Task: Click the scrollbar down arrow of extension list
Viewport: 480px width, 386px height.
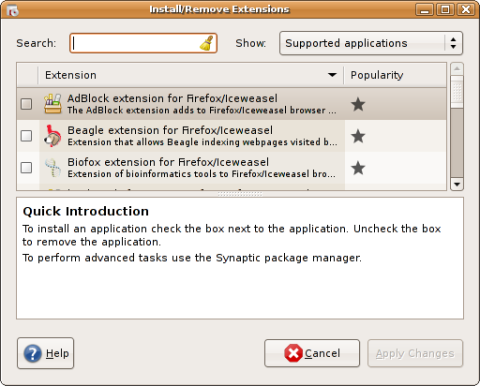Action: [457, 184]
